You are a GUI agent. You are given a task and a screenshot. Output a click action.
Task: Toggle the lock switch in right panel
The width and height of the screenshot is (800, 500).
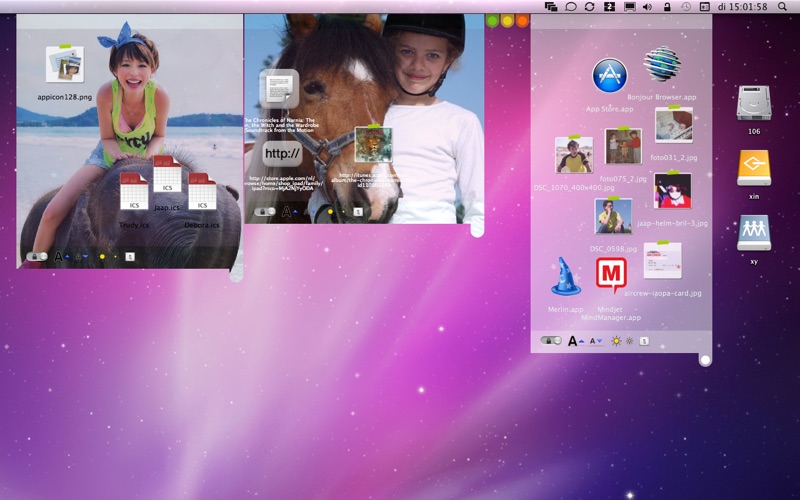[550, 341]
